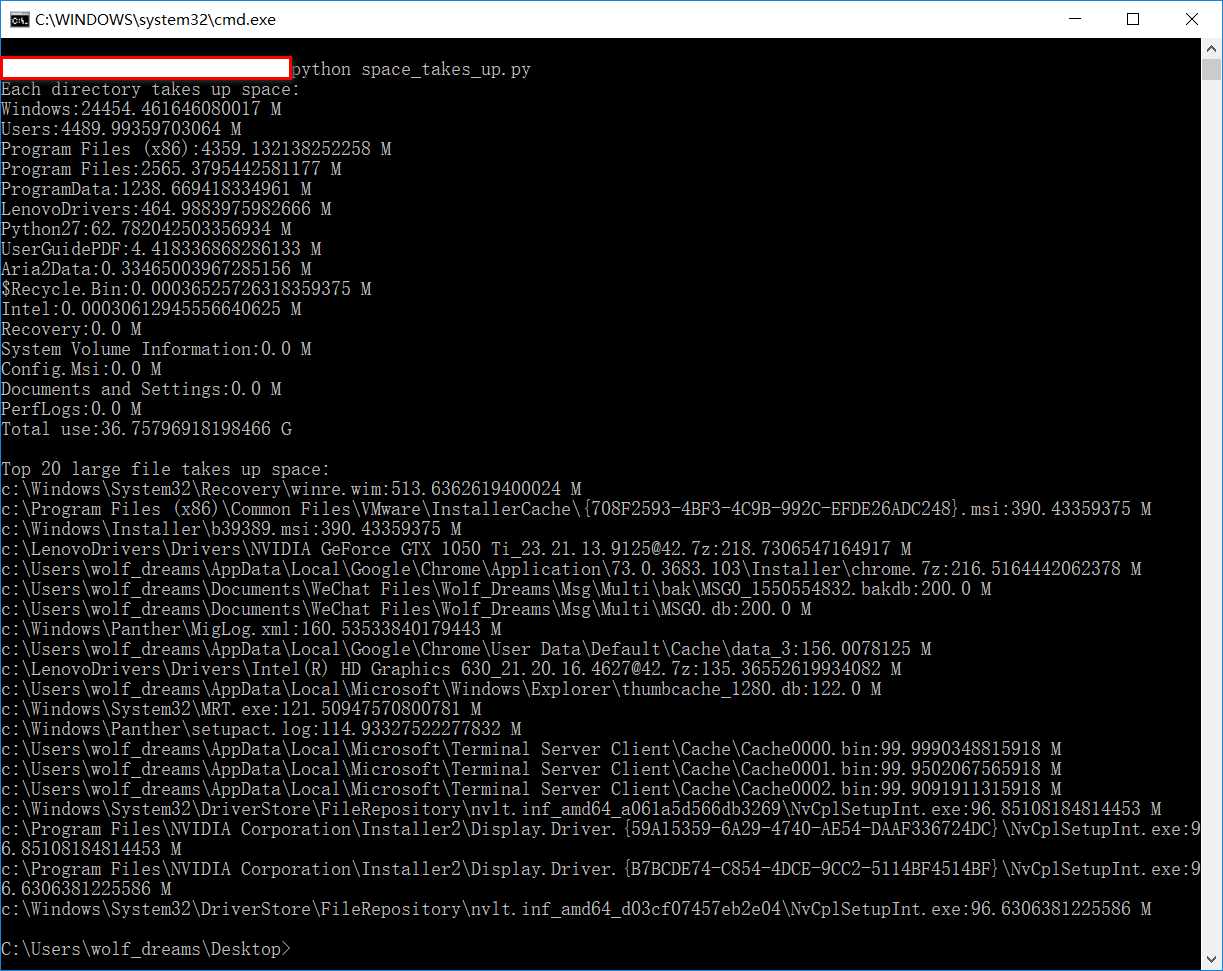The width and height of the screenshot is (1223, 971).
Task: Click the Display.Driver.{59A15359 NvCplSetupInt.exe line
Action: [600, 839]
